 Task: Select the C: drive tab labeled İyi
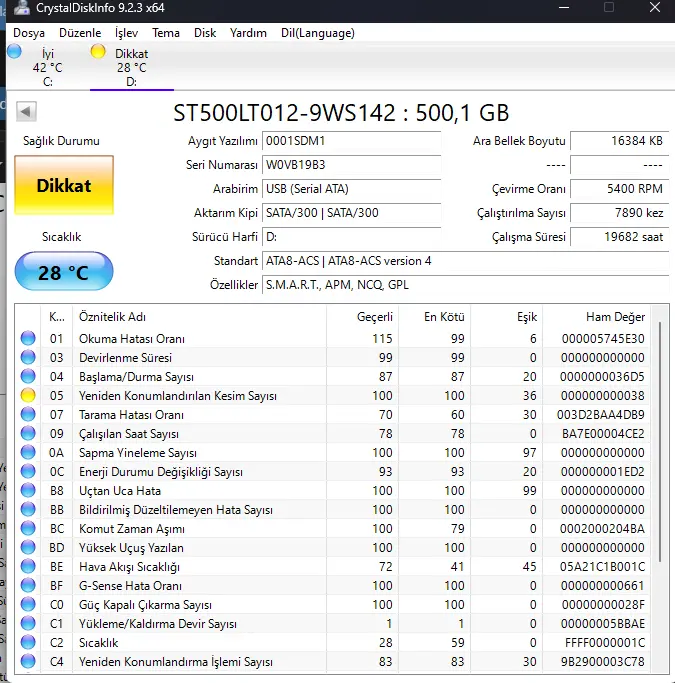(x=47, y=67)
